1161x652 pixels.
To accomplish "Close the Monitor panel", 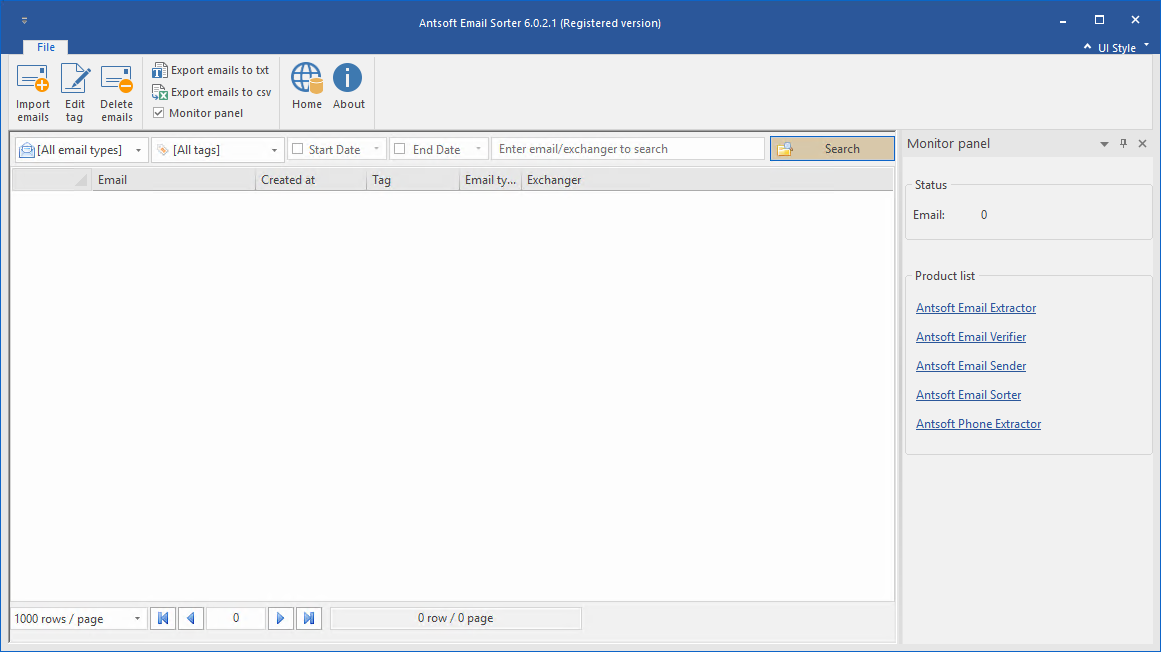I will tap(1142, 144).
